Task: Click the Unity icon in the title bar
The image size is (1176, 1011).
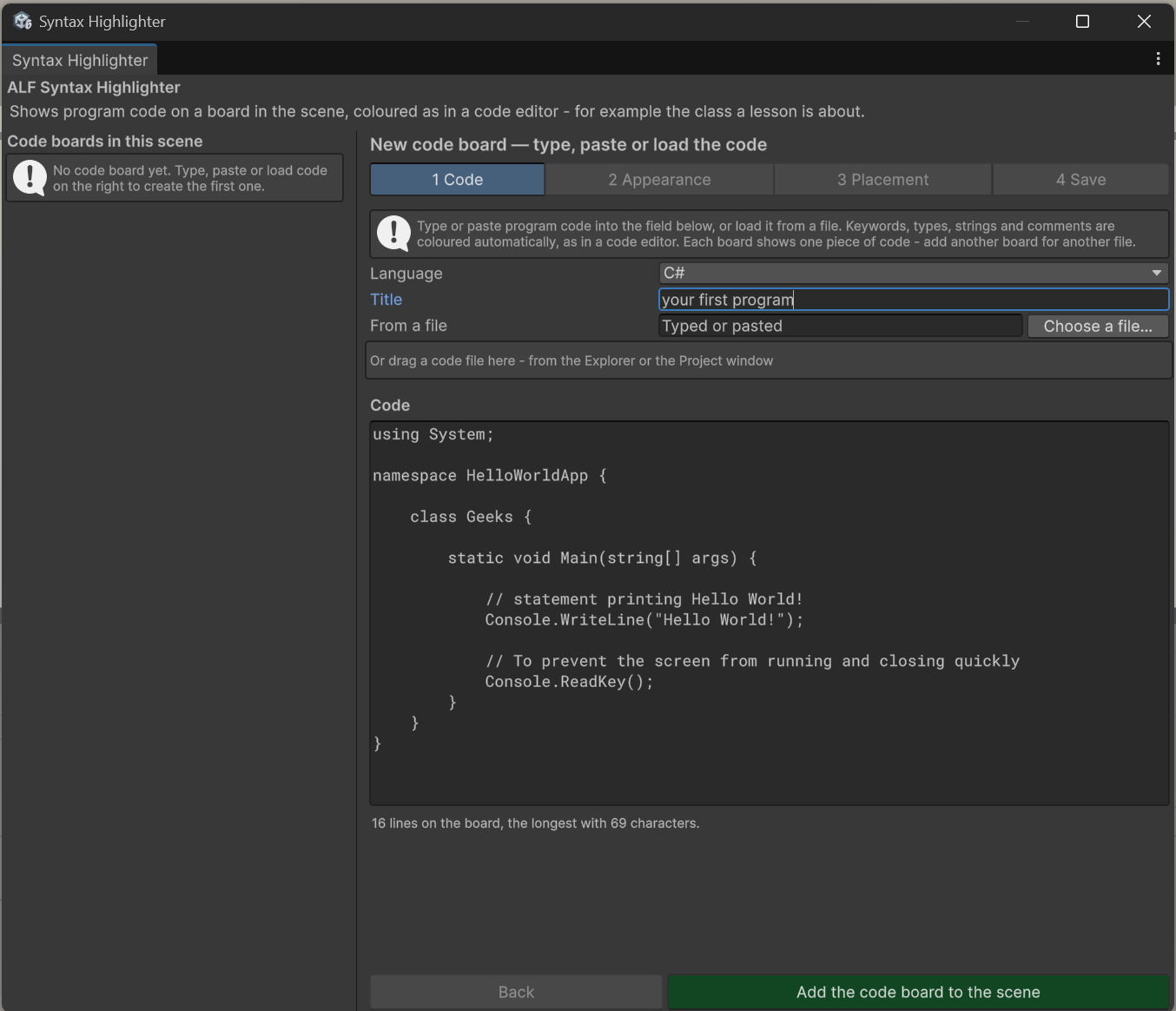Action: (23, 21)
